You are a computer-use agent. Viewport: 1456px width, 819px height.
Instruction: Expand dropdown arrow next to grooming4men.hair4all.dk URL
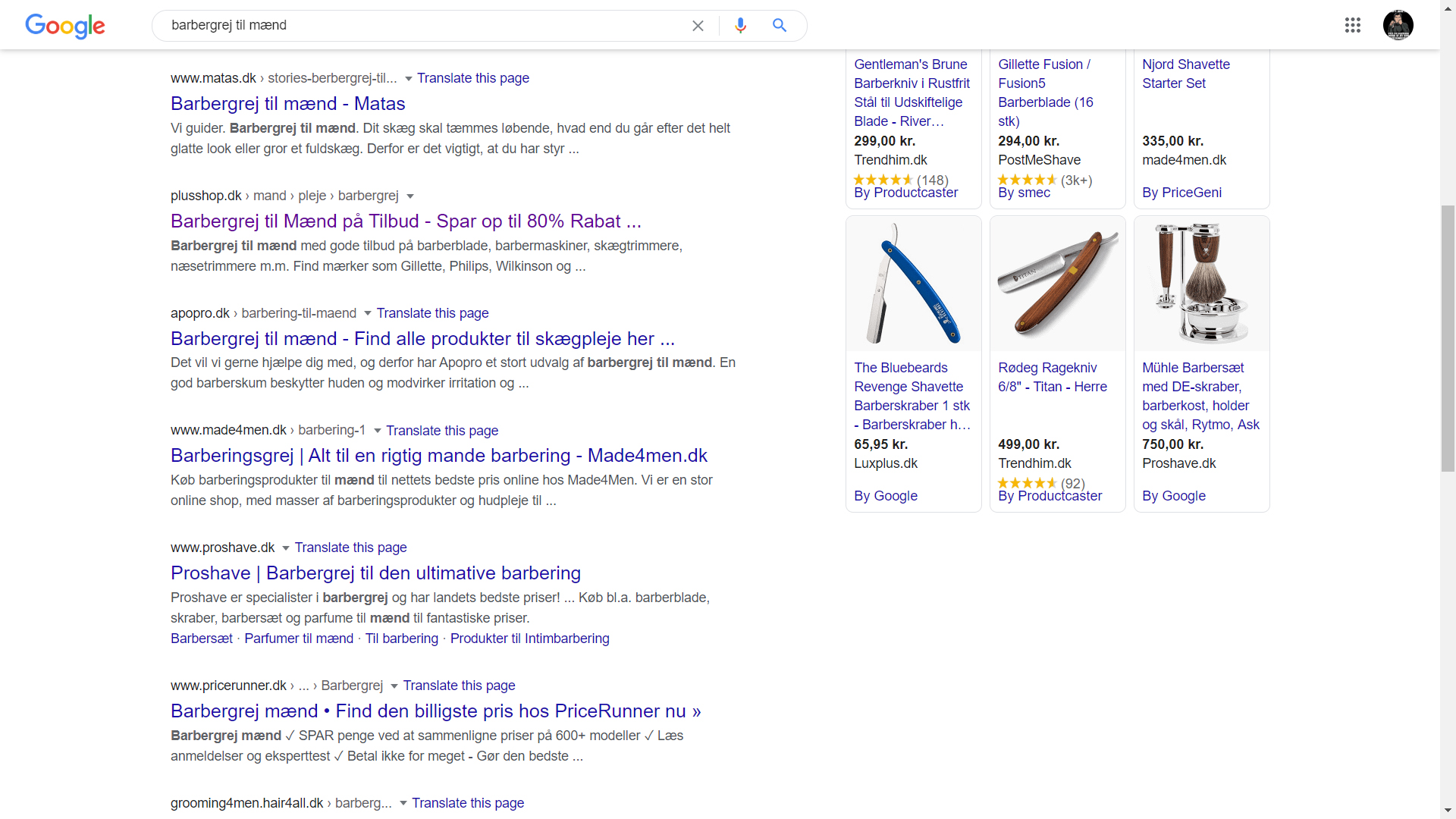click(403, 803)
